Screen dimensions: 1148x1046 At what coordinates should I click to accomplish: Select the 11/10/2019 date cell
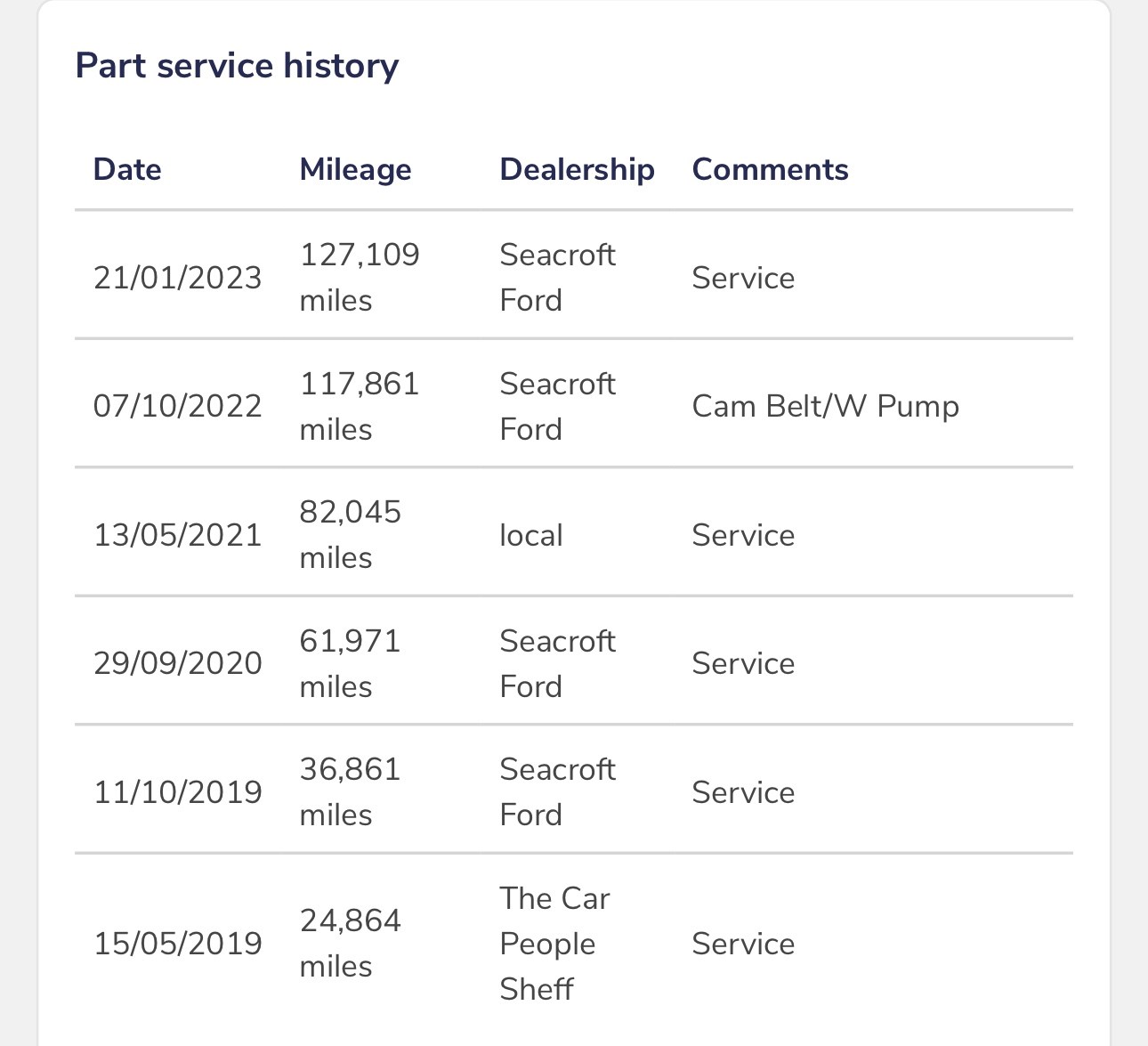point(177,792)
